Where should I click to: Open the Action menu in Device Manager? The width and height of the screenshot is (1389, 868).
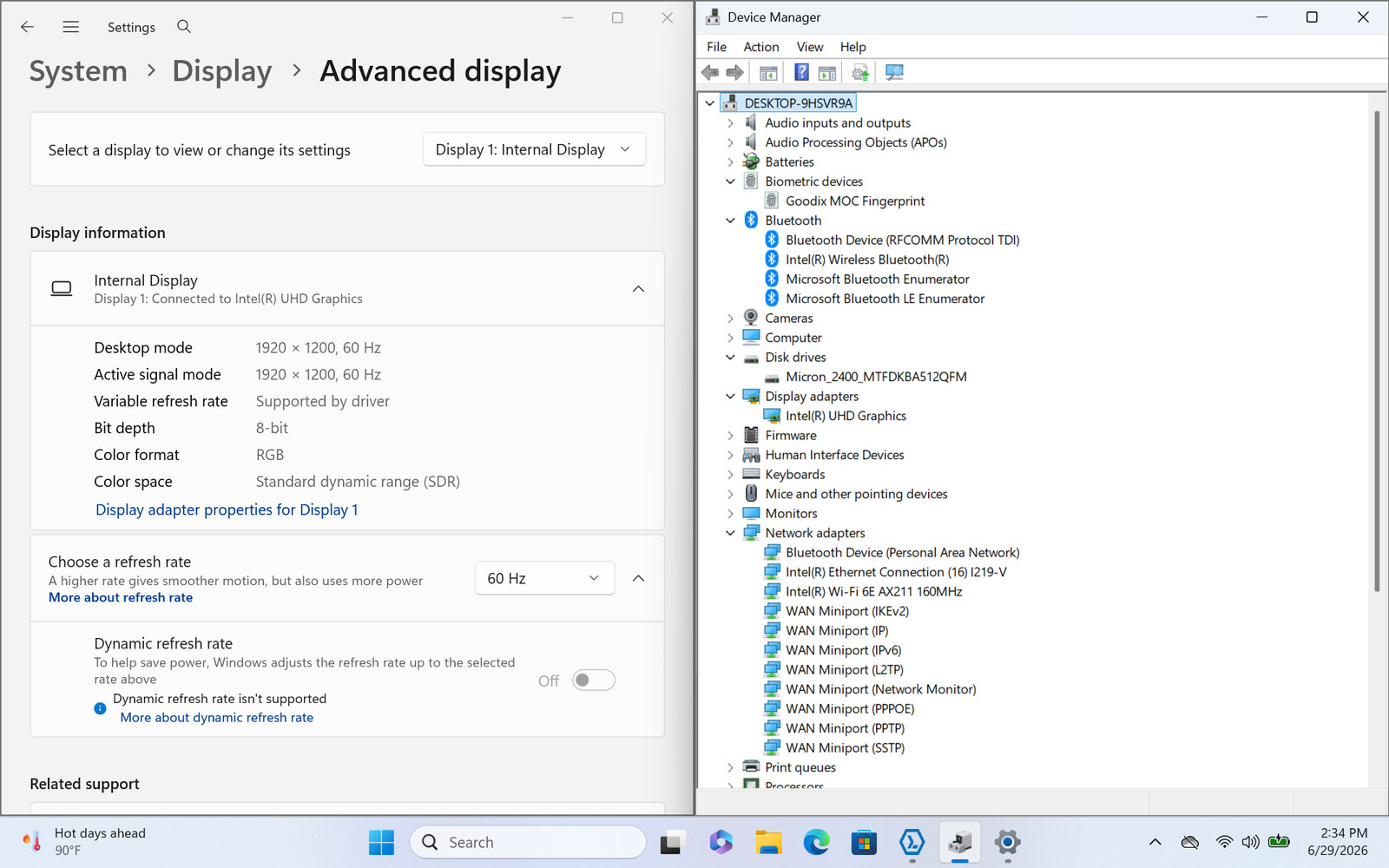761,47
